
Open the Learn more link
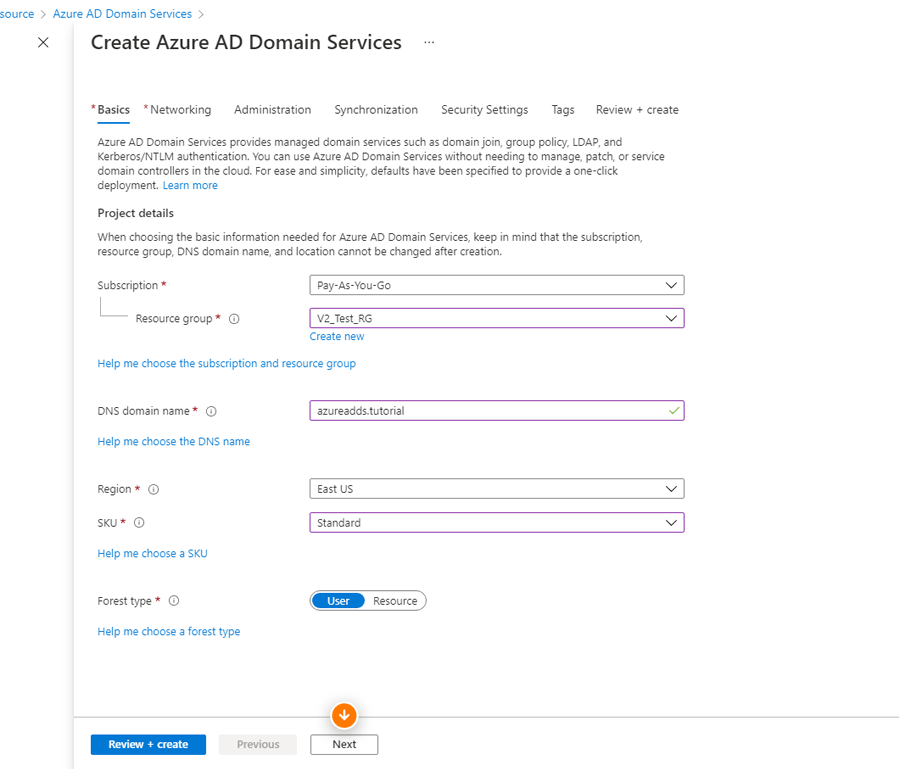(190, 185)
